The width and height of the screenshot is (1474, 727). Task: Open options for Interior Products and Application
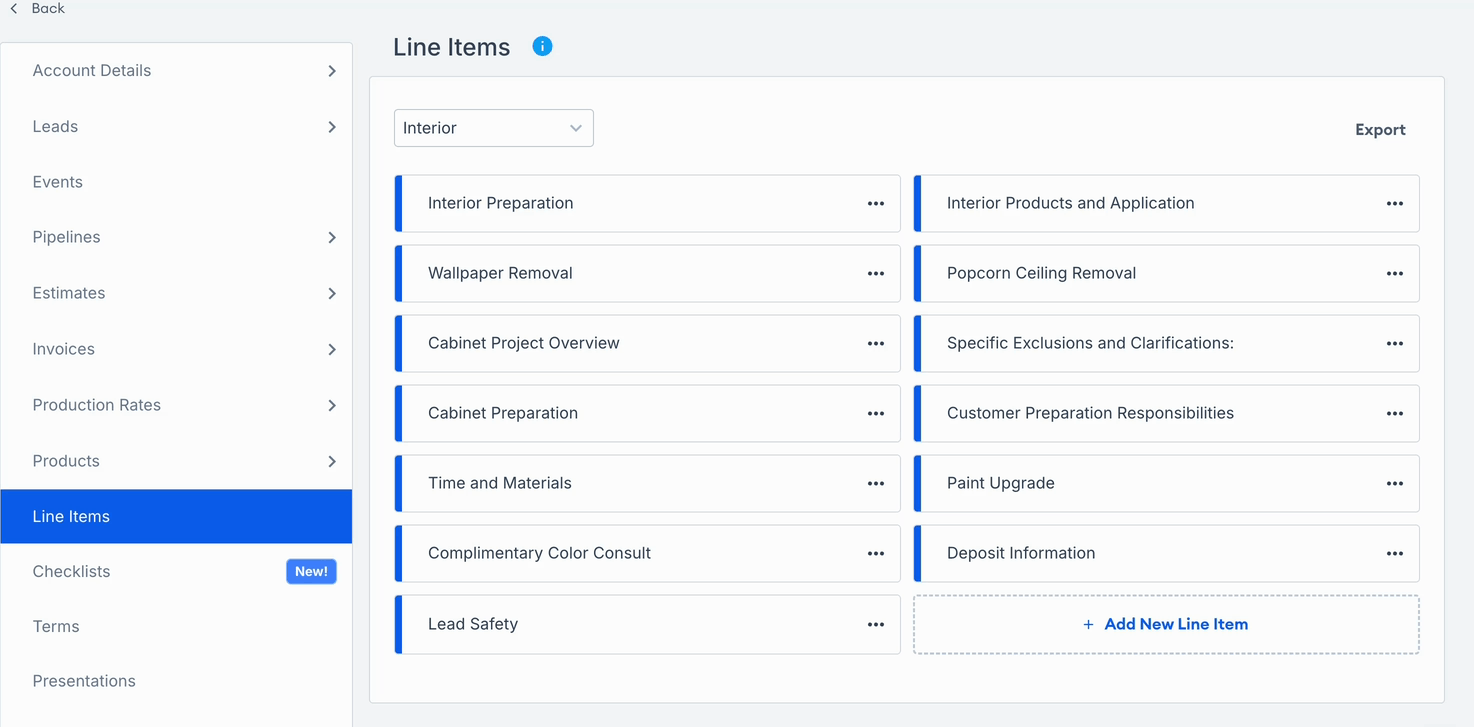(1395, 203)
